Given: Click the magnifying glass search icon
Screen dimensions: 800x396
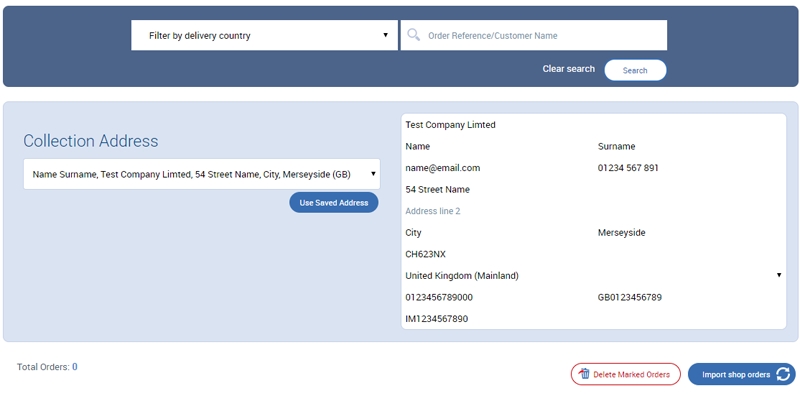Looking at the screenshot, I should coord(414,35).
